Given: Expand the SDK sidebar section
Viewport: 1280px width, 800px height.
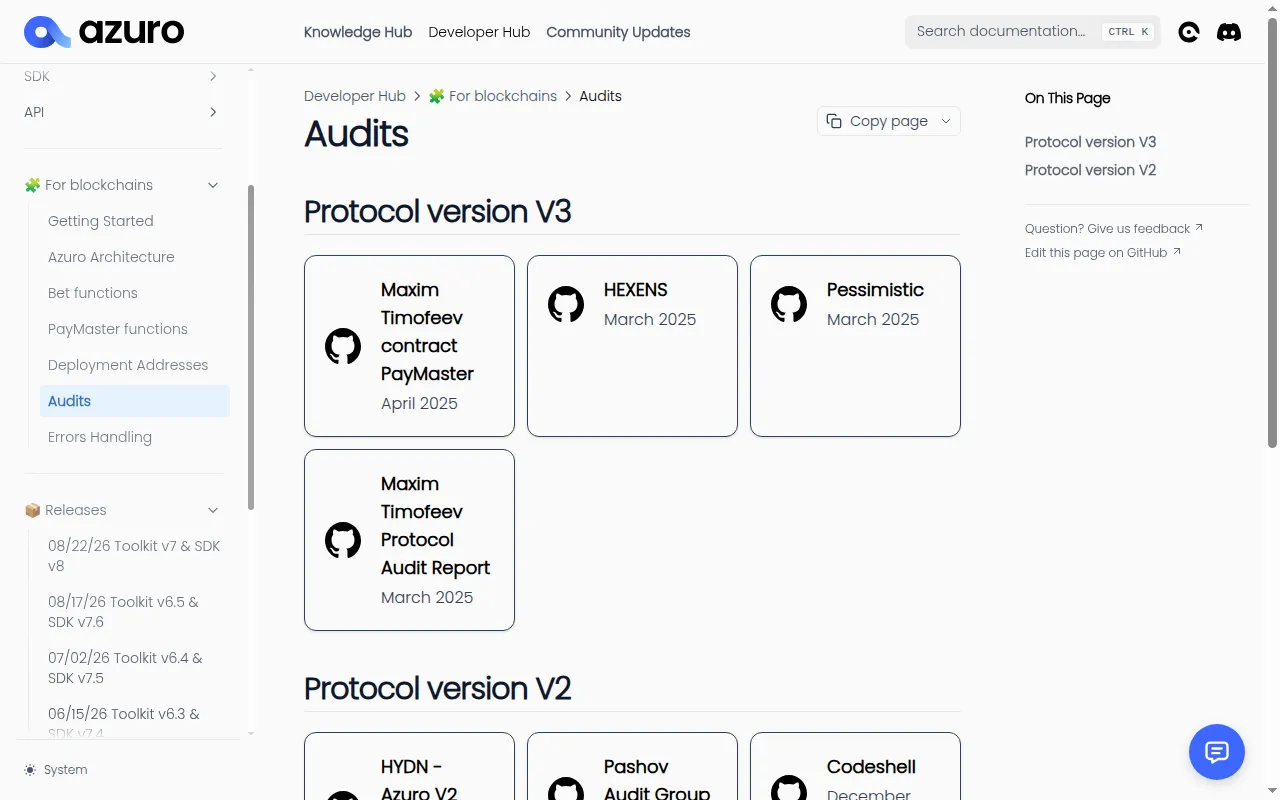Looking at the screenshot, I should click(x=213, y=76).
